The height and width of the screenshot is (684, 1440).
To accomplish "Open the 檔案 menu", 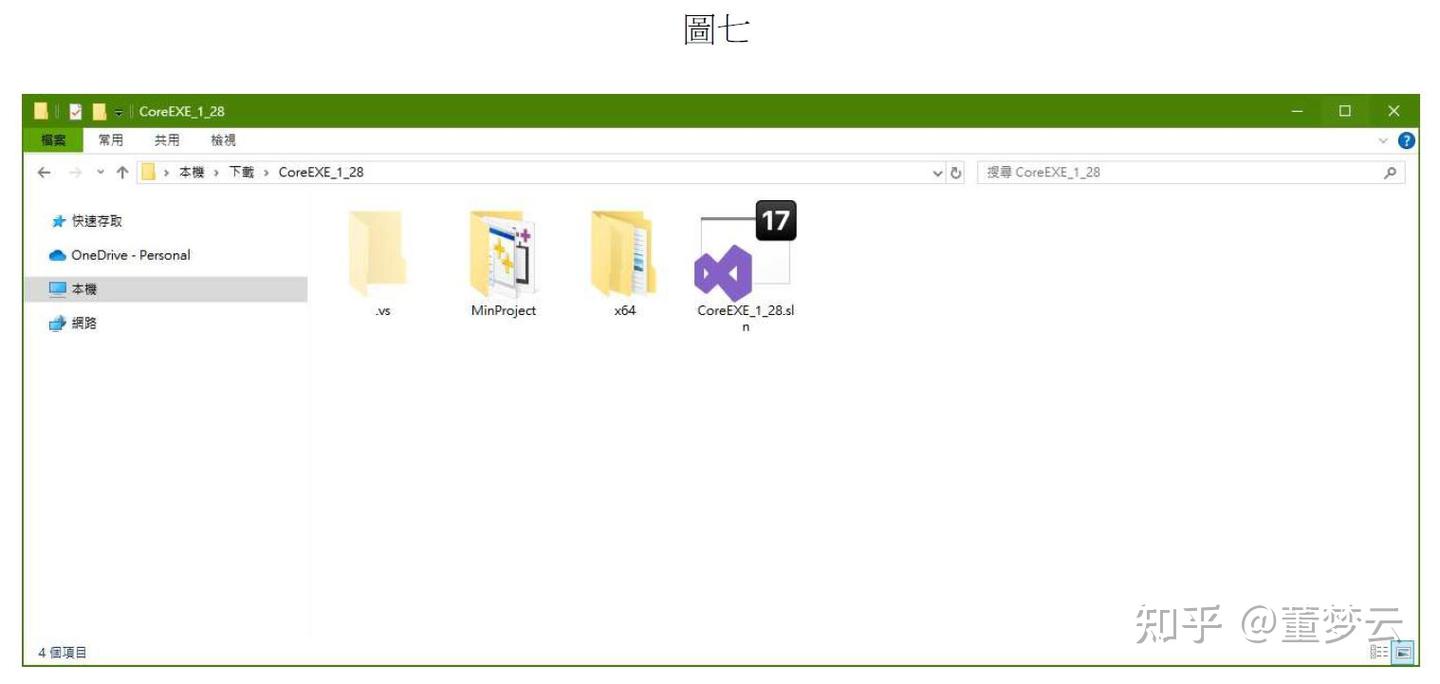I will [55, 139].
